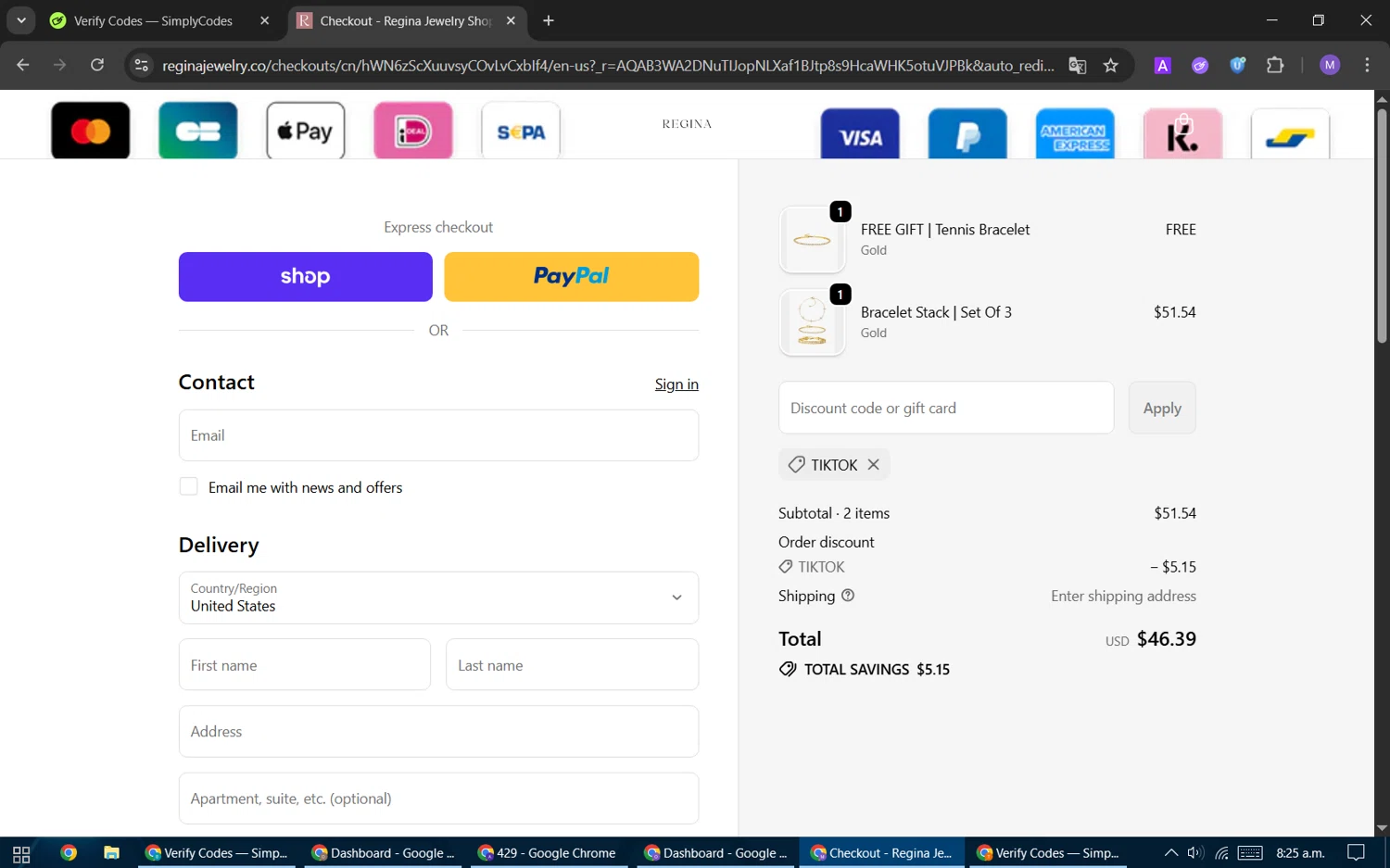Remove the TIKTOK discount code tag
Viewport: 1390px width, 868px height.
pos(873,465)
